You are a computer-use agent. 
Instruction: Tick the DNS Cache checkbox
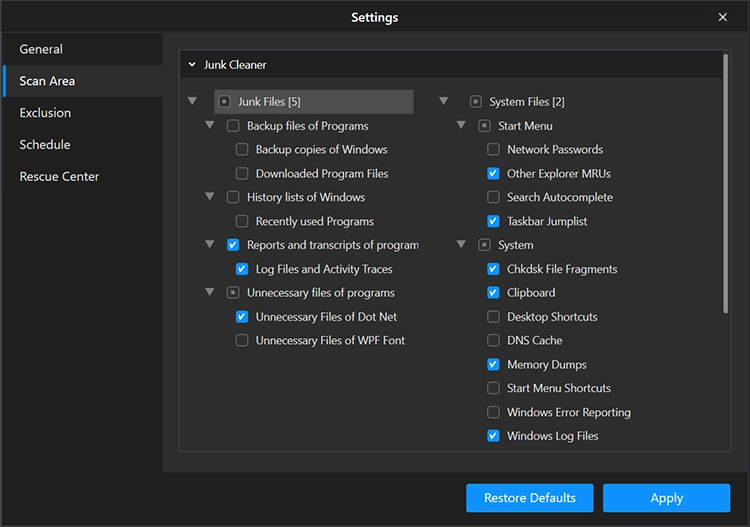(493, 341)
